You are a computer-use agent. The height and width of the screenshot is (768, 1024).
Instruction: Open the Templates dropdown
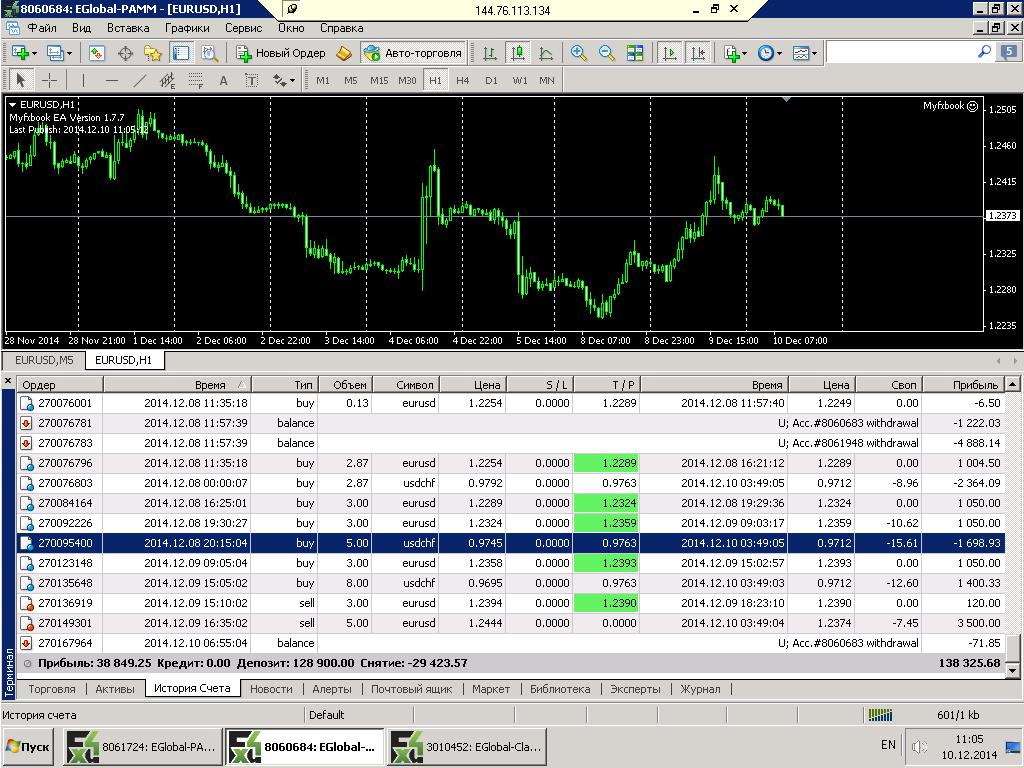click(x=805, y=53)
